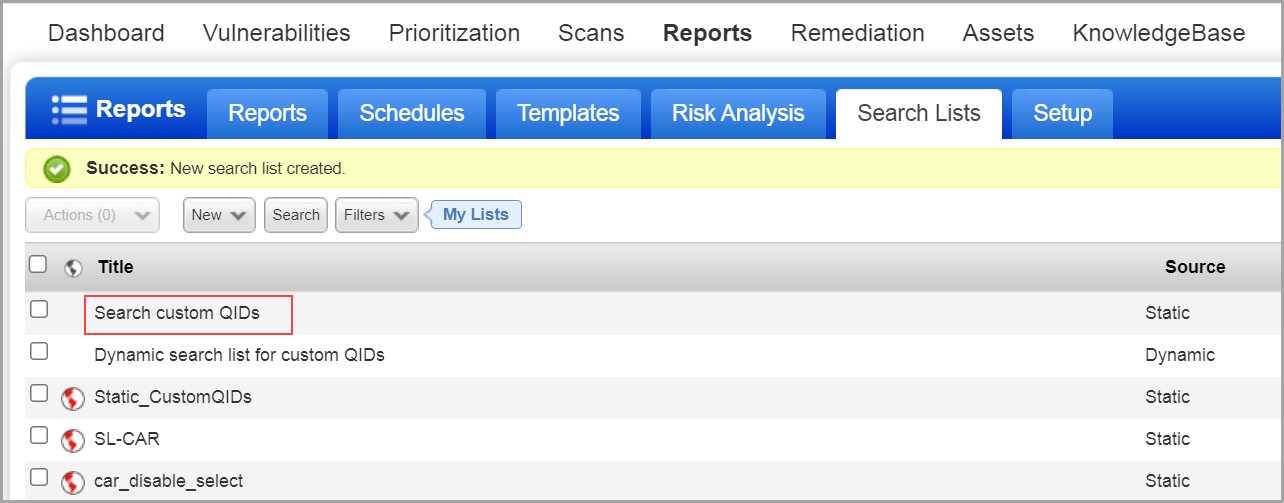Click the globe icon in column header
This screenshot has width=1284, height=503.
click(72, 267)
